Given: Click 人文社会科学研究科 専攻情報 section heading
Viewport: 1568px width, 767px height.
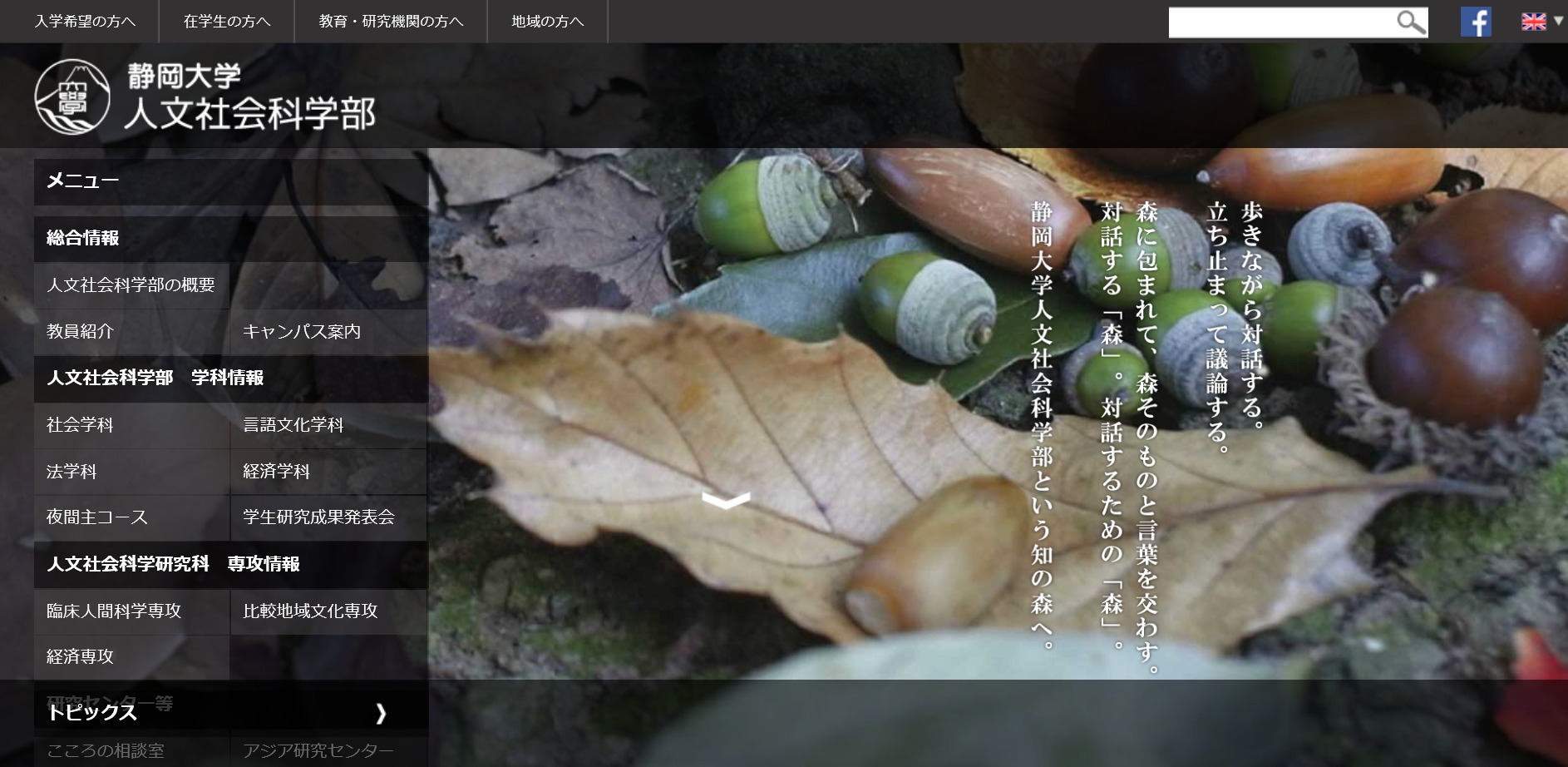Looking at the screenshot, I should click(230, 565).
